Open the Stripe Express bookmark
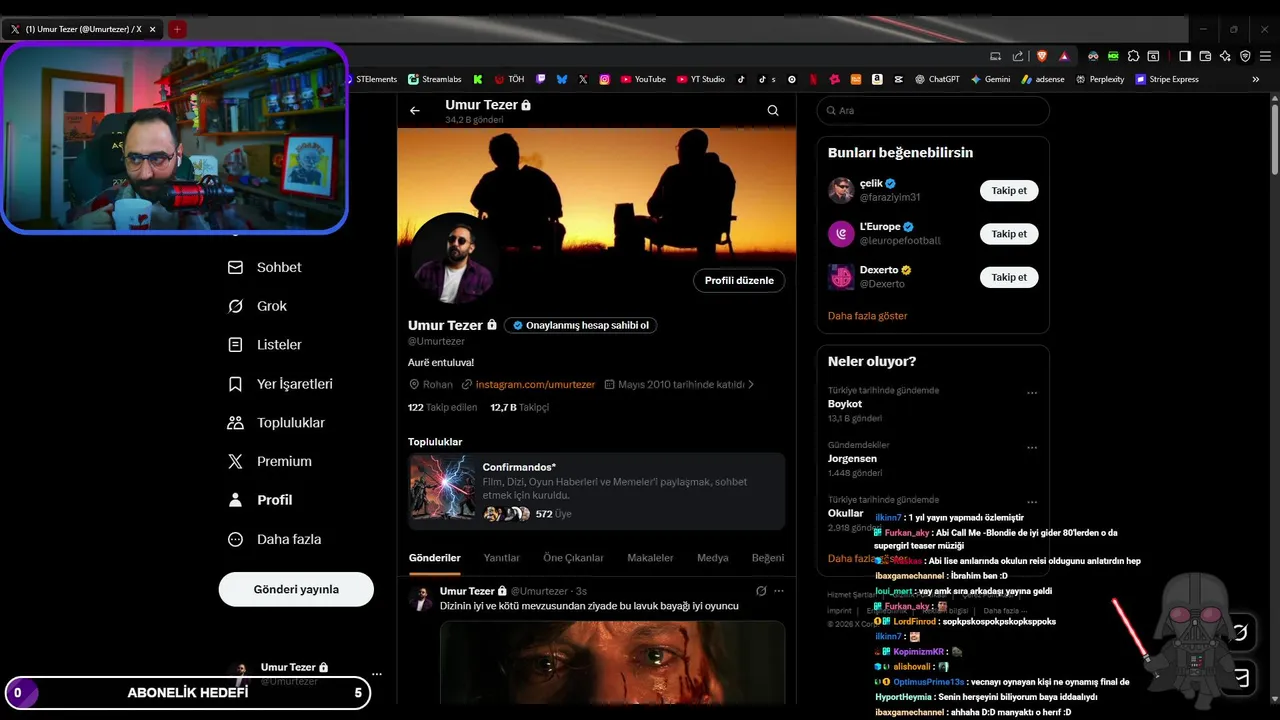Viewport: 1280px width, 720px height. [1167, 79]
